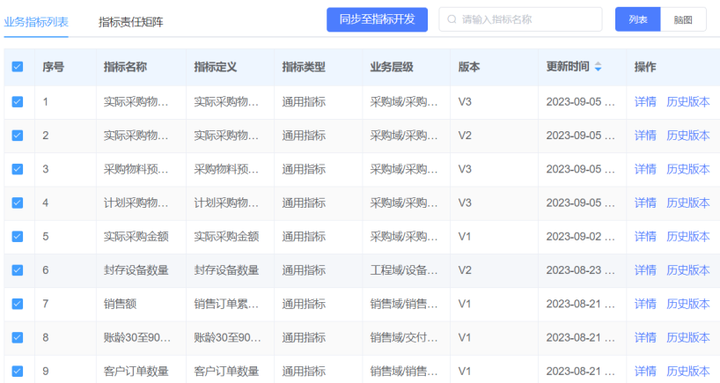Click the 采购物料预... name cell
The height and width of the screenshot is (383, 720).
coord(136,169)
